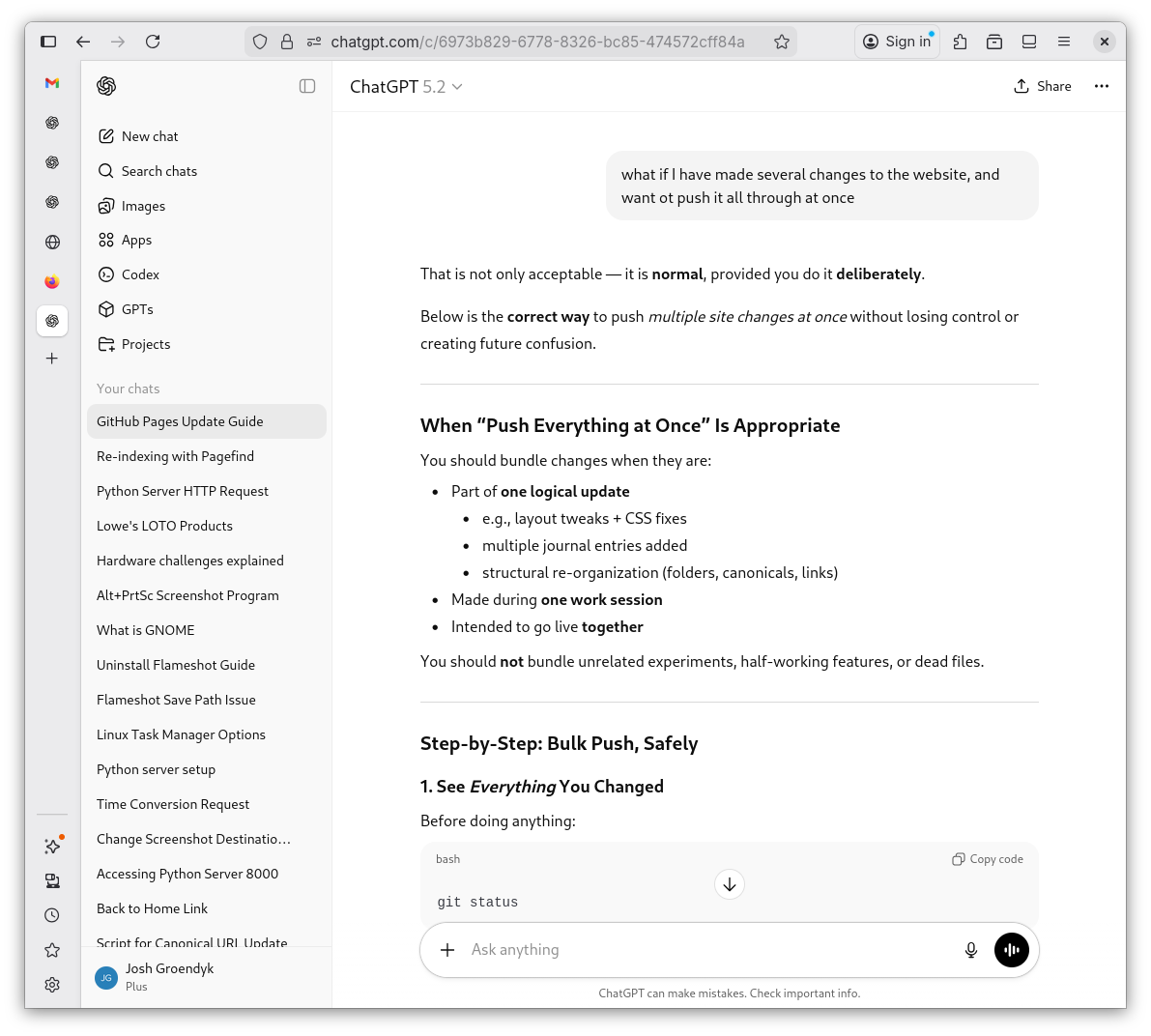Start voice mode with waveform button
Image resolution: width=1151 pixels, height=1036 pixels.
[x=1012, y=950]
